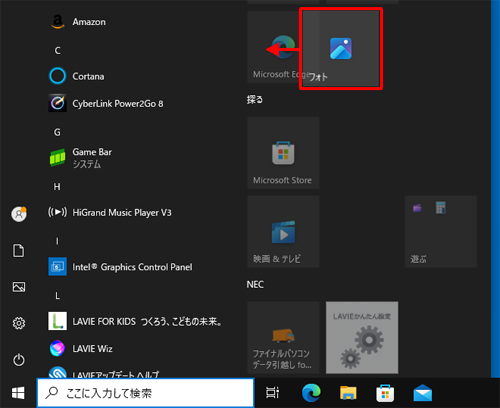Screen dimensions: 500x408
Task: Open user account menu icon
Action: [x=19, y=214]
